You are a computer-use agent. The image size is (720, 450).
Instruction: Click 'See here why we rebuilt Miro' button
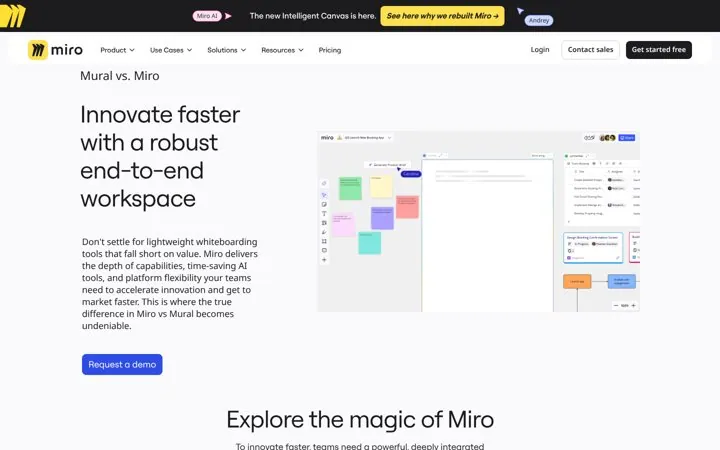pos(442,16)
